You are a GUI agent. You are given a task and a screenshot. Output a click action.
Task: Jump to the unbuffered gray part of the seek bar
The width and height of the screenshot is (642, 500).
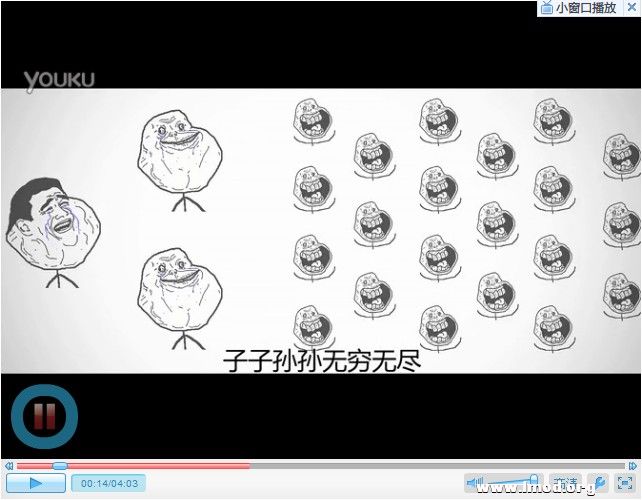point(430,466)
